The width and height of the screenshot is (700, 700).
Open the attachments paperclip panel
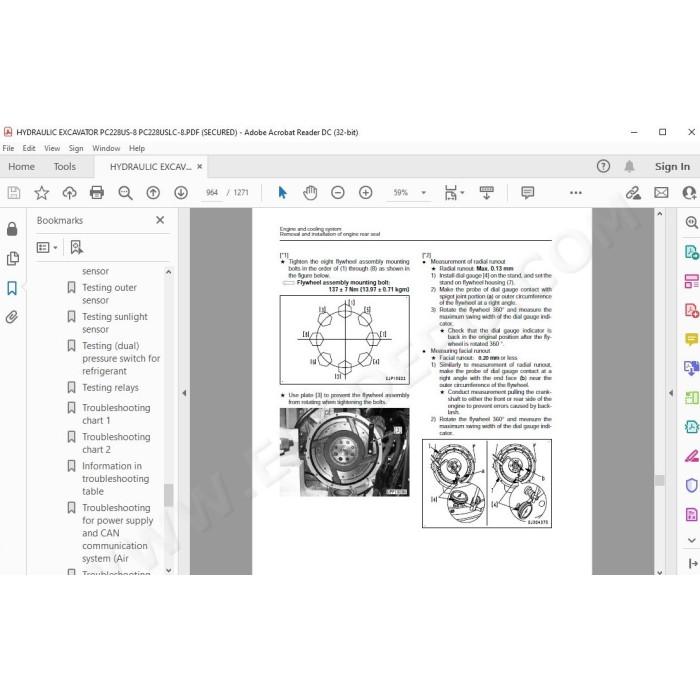tap(12, 317)
